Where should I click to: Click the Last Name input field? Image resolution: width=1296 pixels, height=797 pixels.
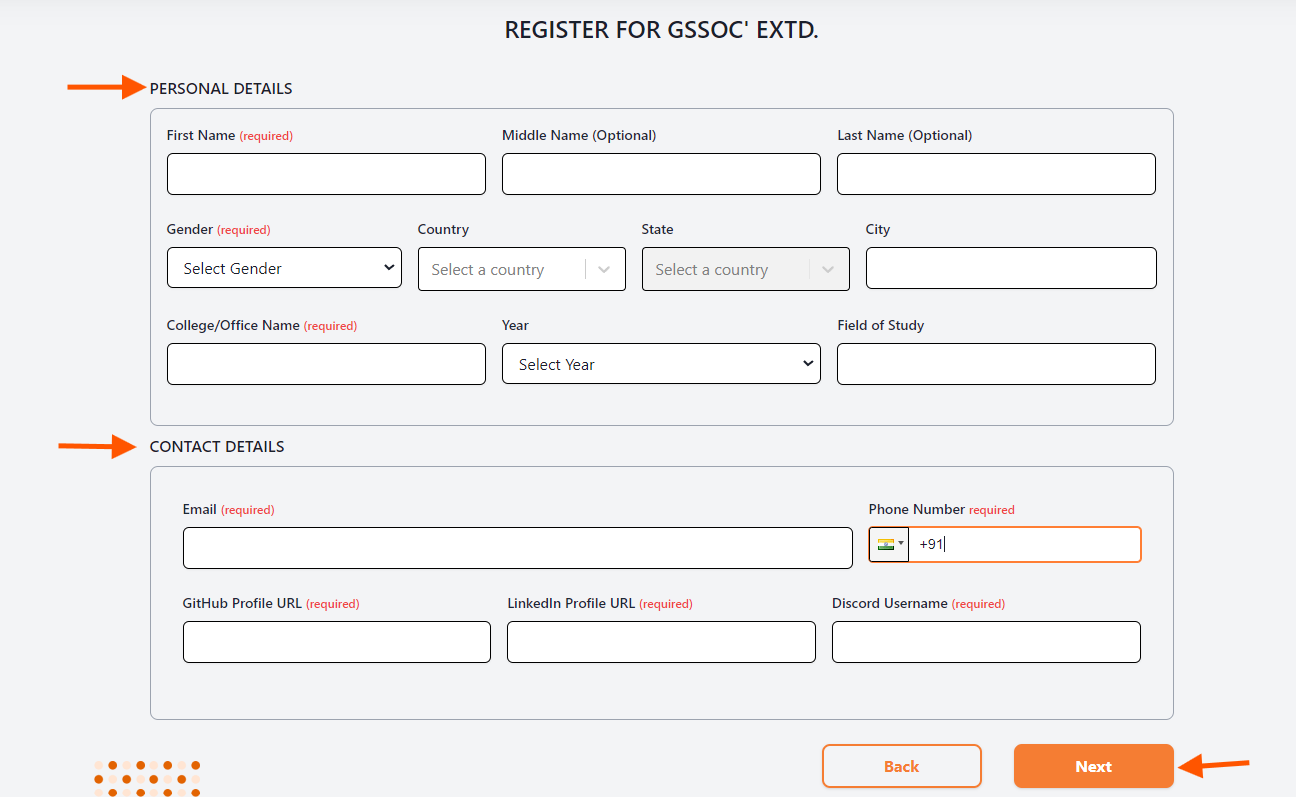(995, 173)
